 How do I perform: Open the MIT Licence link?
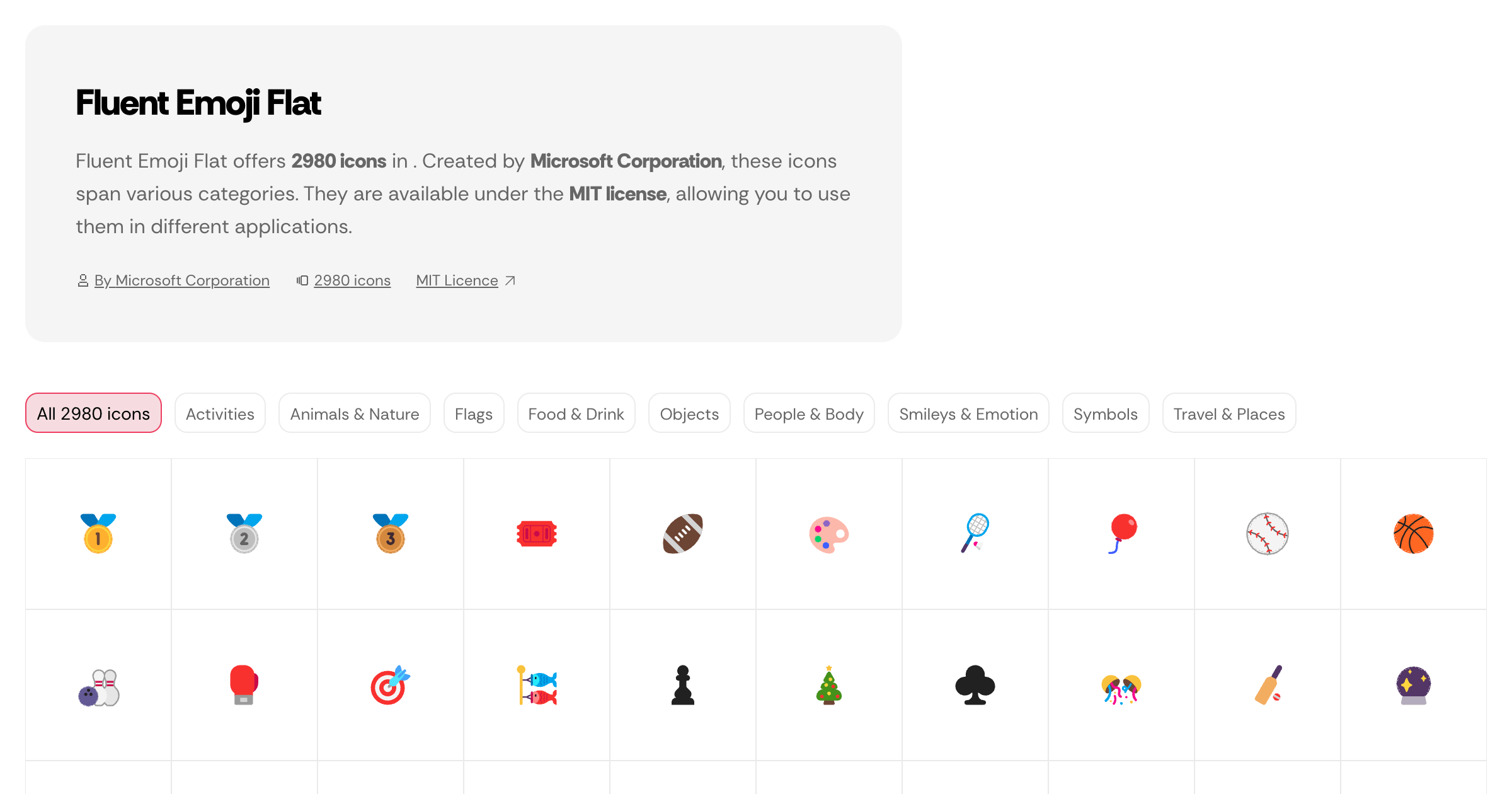click(x=457, y=280)
